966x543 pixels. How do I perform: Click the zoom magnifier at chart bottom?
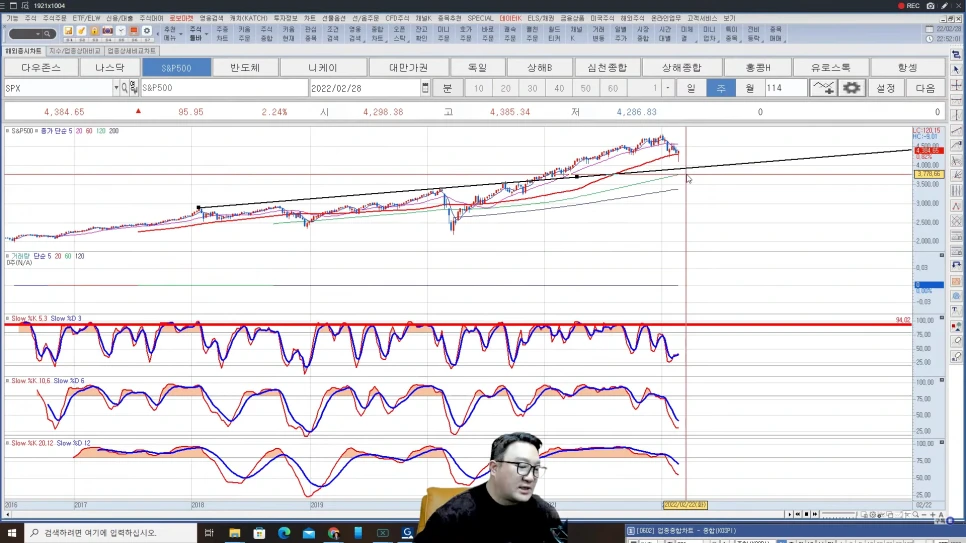[x=915, y=514]
